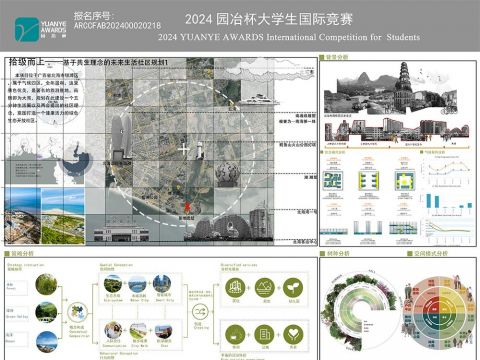The image size is (480, 360).
Task: Click the Ocean circular photo
Action: [46, 342]
